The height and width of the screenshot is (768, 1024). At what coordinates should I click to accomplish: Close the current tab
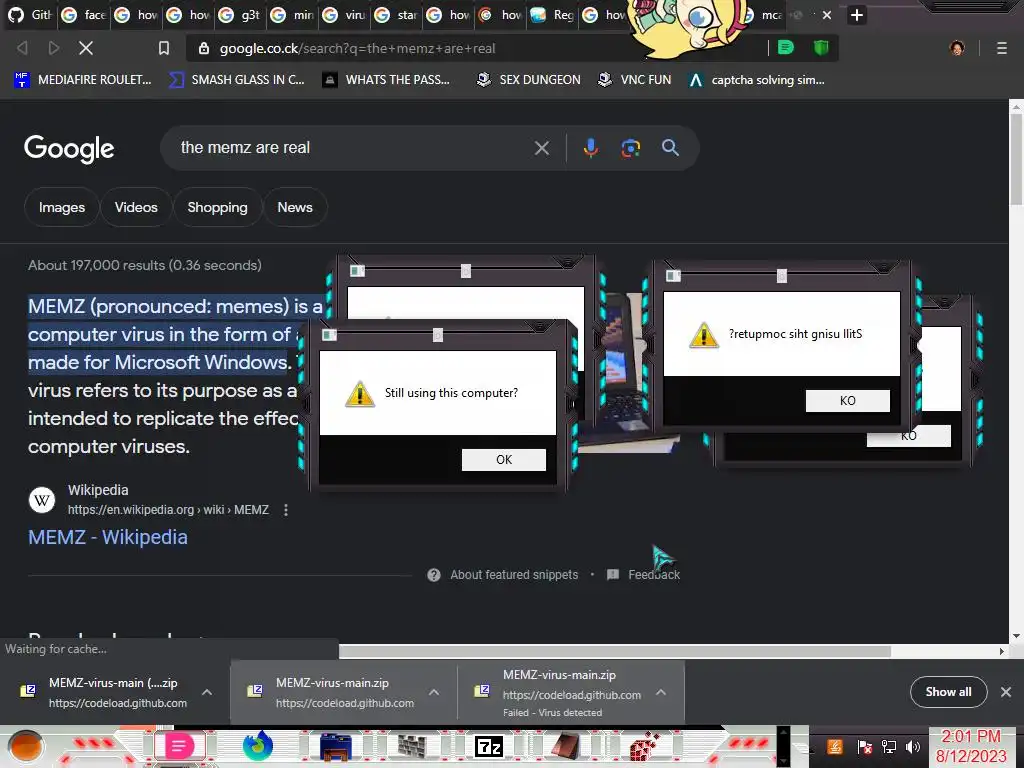pos(827,15)
